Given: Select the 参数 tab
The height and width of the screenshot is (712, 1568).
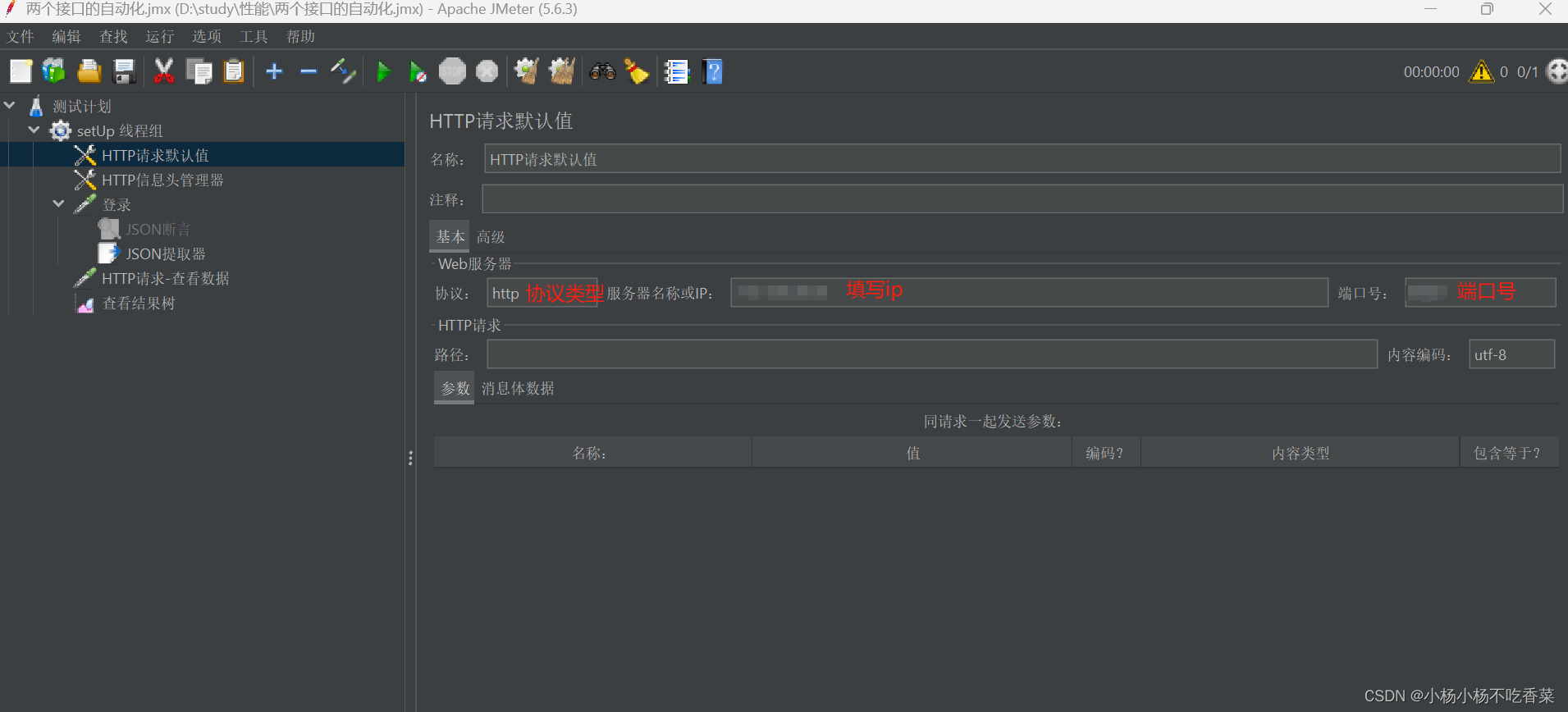Looking at the screenshot, I should pos(455,388).
